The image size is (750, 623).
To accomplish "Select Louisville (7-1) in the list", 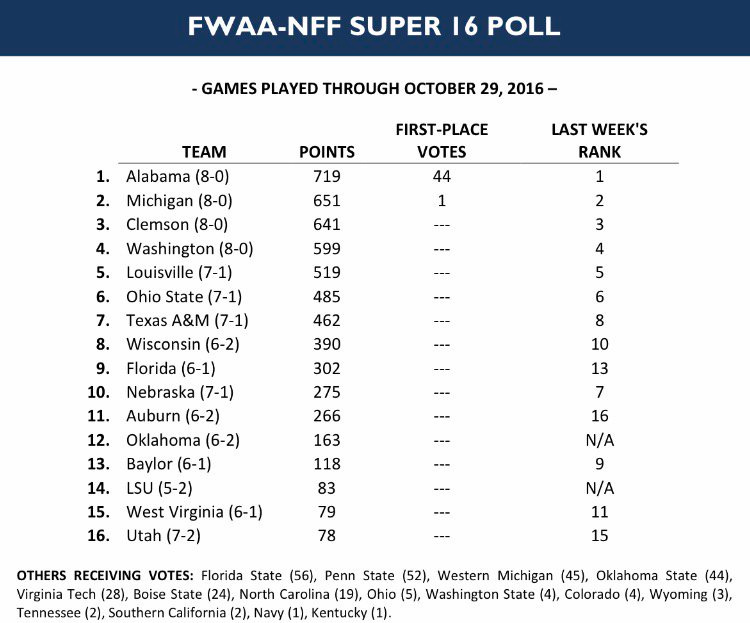I will [179, 273].
